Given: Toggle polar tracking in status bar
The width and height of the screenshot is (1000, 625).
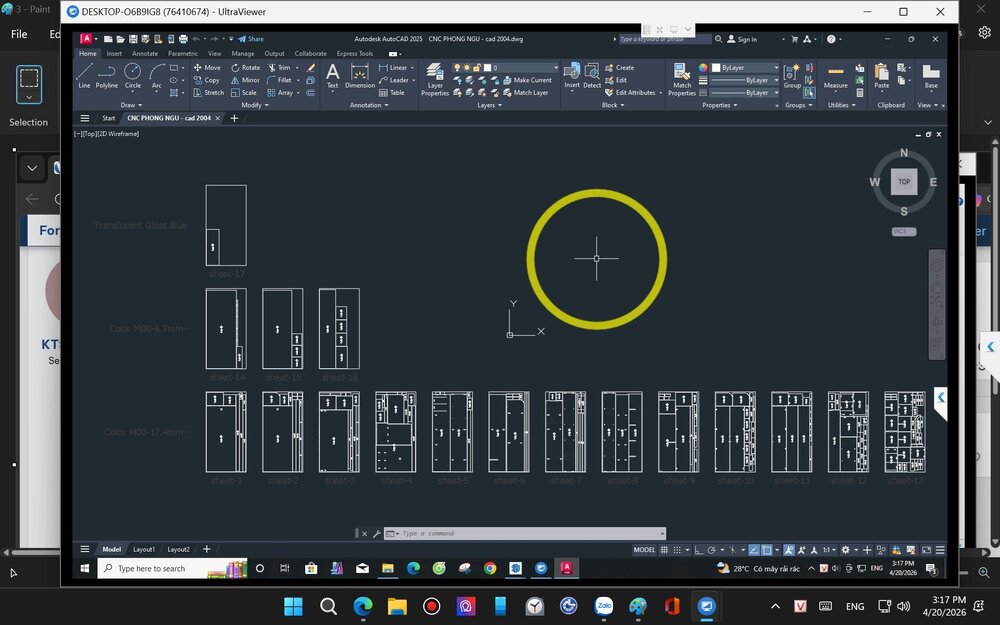Looking at the screenshot, I should point(712,549).
